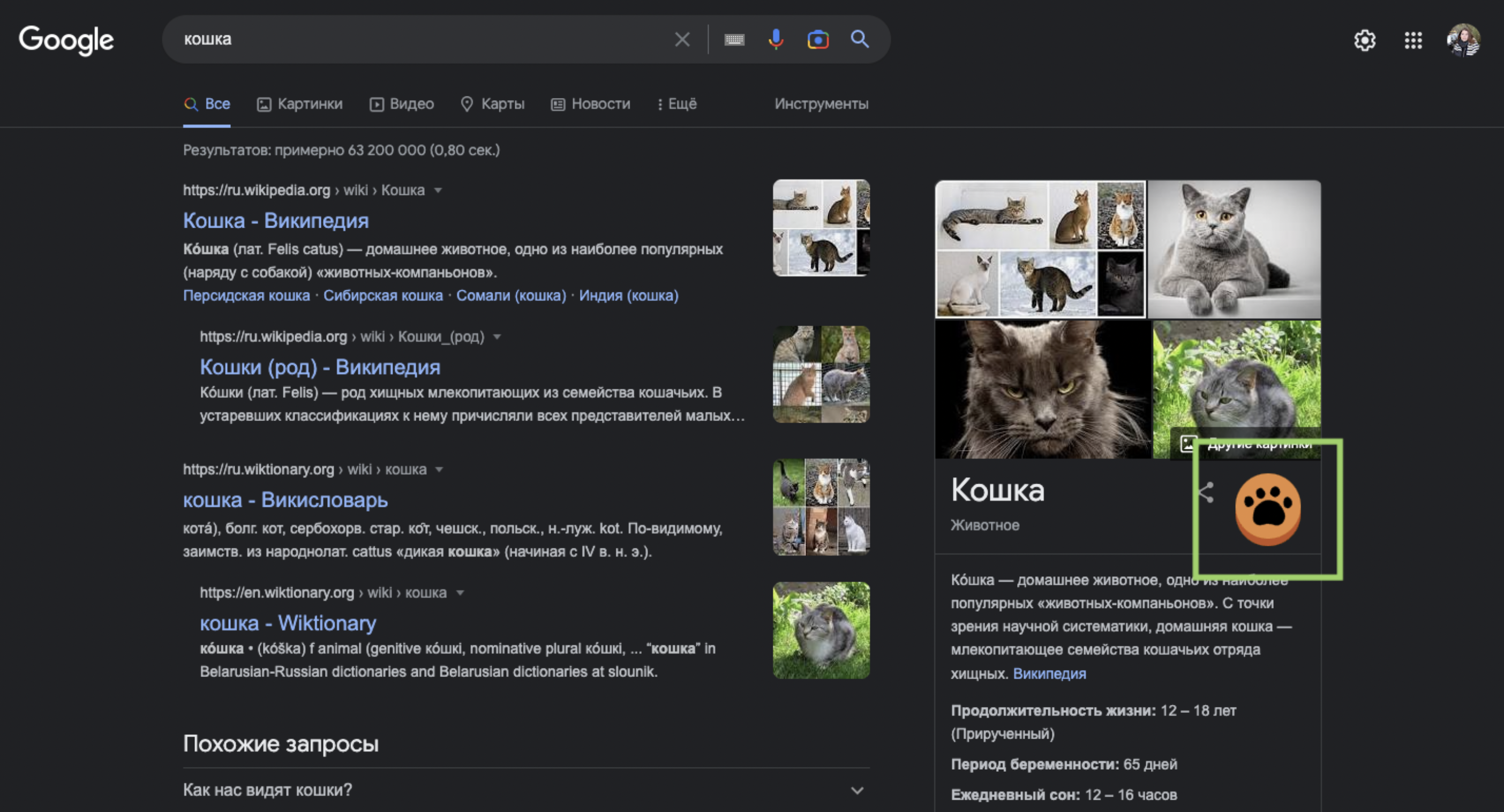Image resolution: width=1504 pixels, height=812 pixels.
Task: Open the Кошка - Википедия result
Action: coord(276,221)
